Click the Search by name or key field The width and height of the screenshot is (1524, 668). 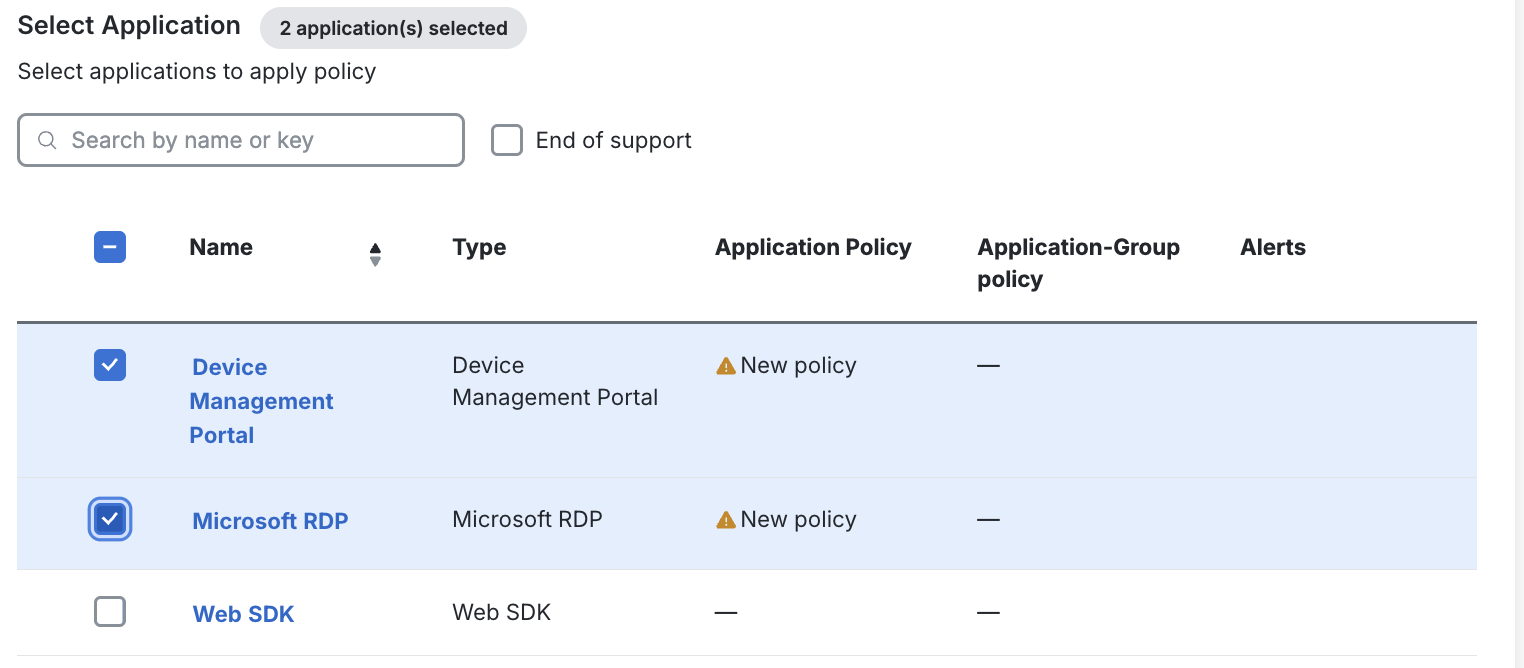point(240,140)
